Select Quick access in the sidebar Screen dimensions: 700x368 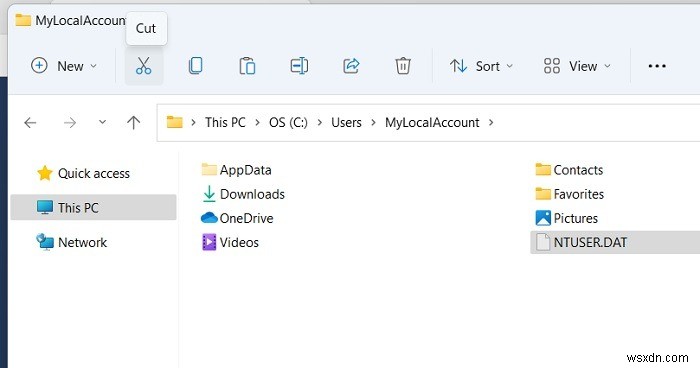93,173
